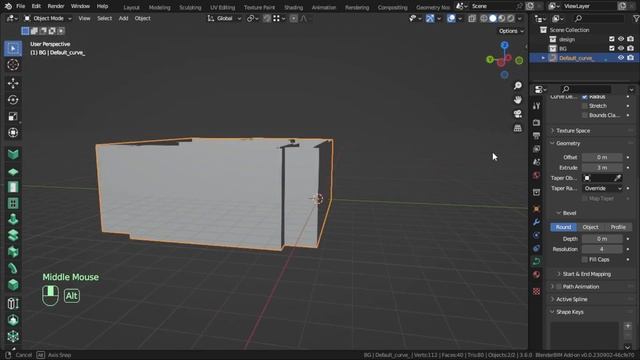Toggle camera view icon
Screen dimensions: 640x360
[518, 114]
